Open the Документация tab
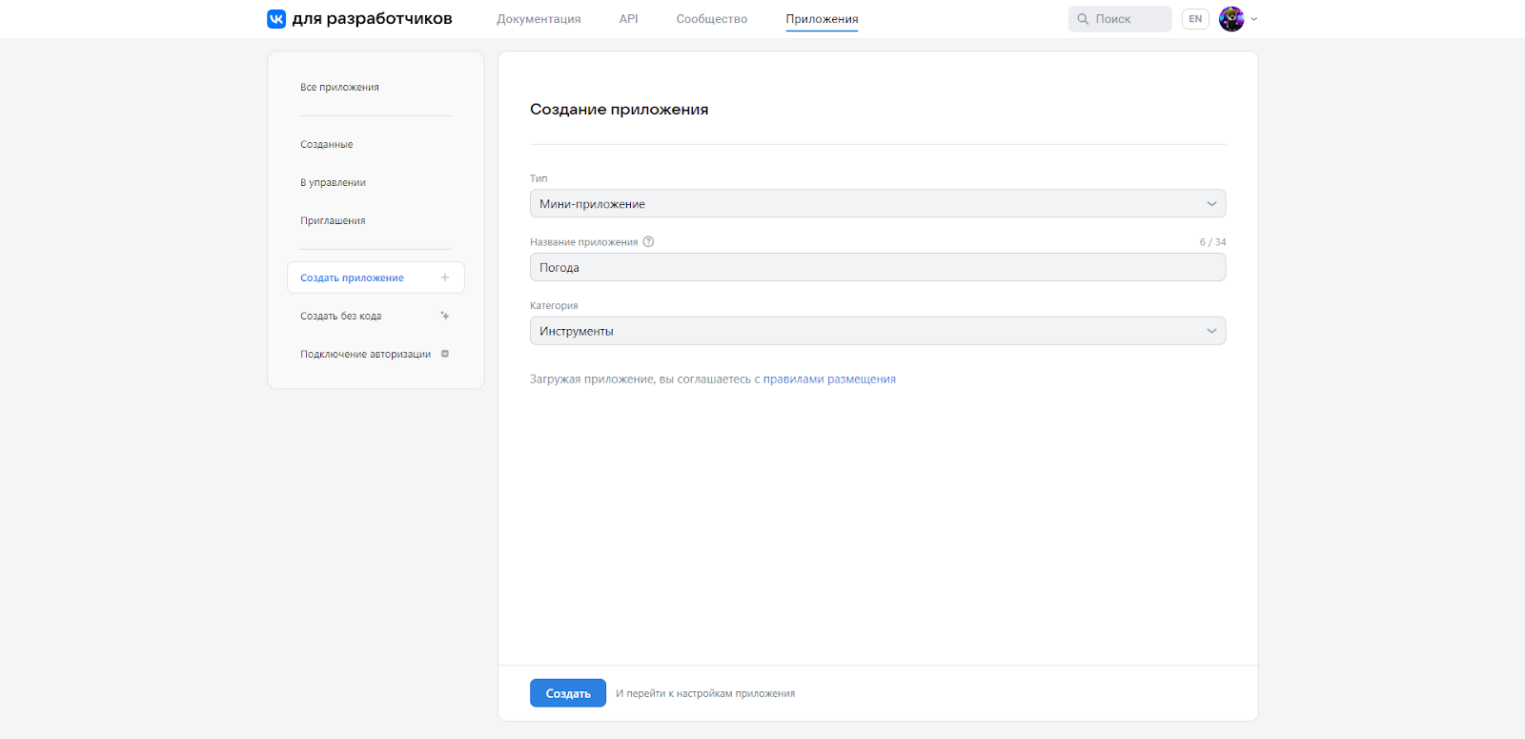The image size is (1525, 739). (x=538, y=19)
